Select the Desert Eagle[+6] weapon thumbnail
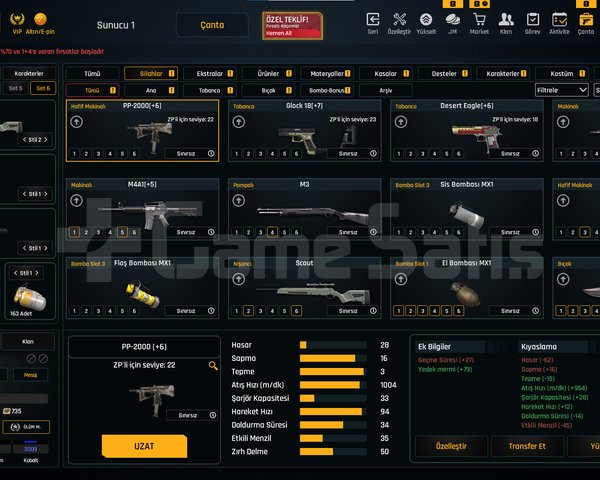600x480 pixels. point(478,138)
